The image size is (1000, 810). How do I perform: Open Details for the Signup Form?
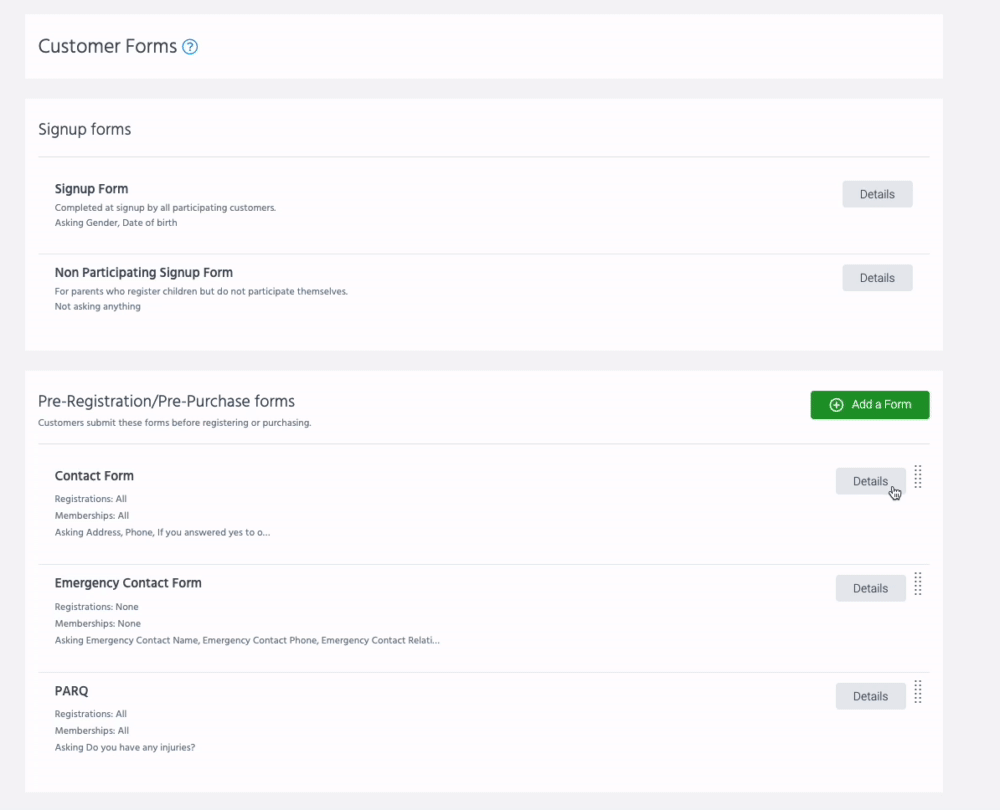877,194
